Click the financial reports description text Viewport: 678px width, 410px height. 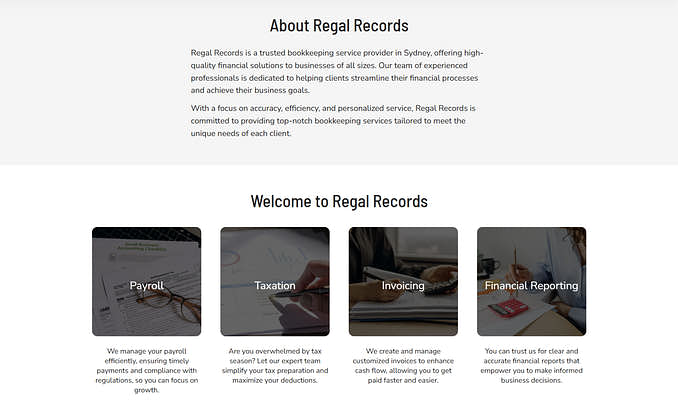(x=532, y=365)
